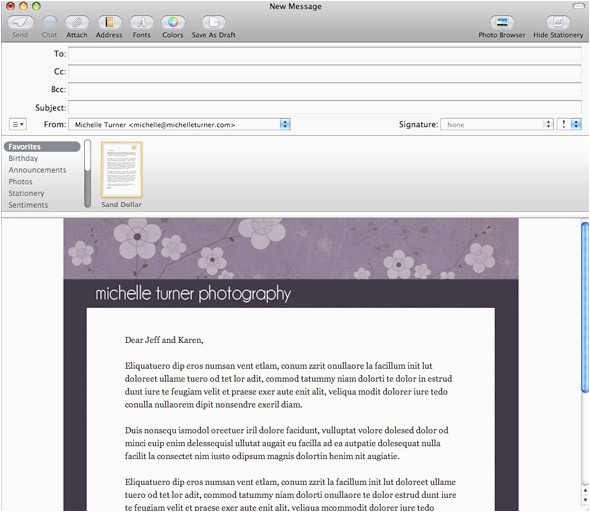Screen dimensions: 590x512
Task: Open the Photo Browser
Action: tap(502, 23)
